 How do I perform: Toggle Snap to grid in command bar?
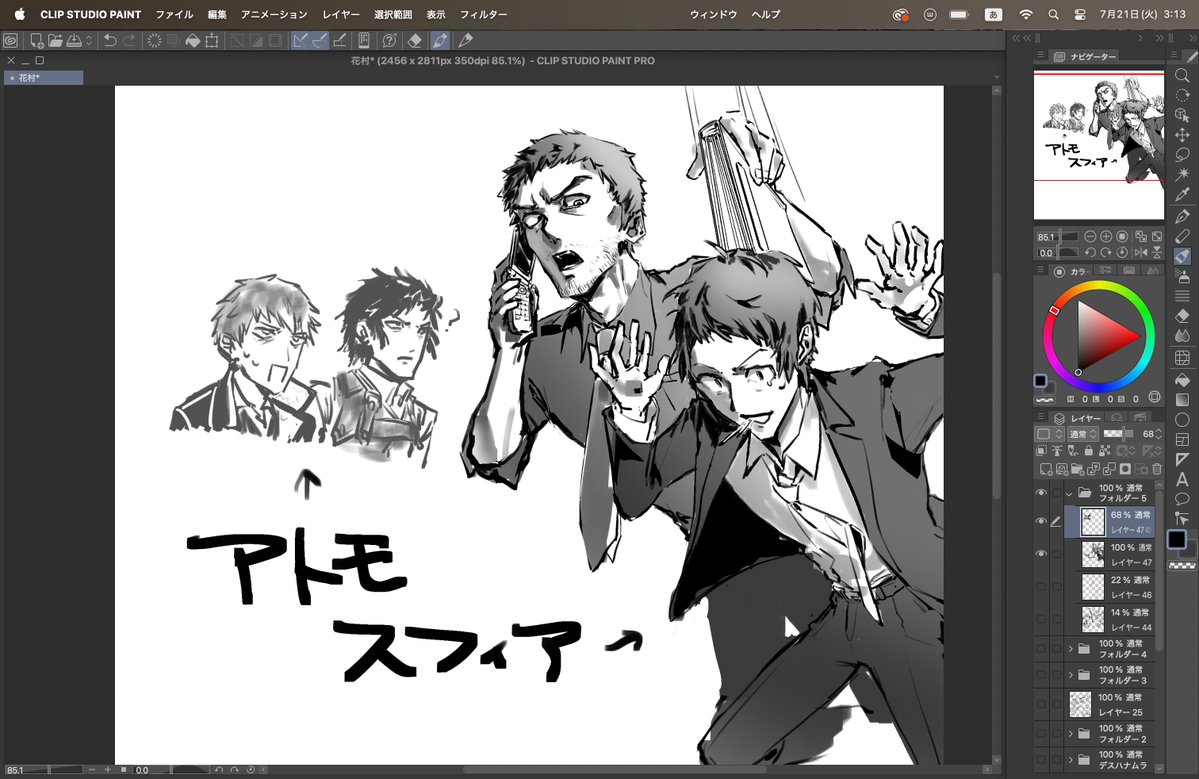[340, 41]
